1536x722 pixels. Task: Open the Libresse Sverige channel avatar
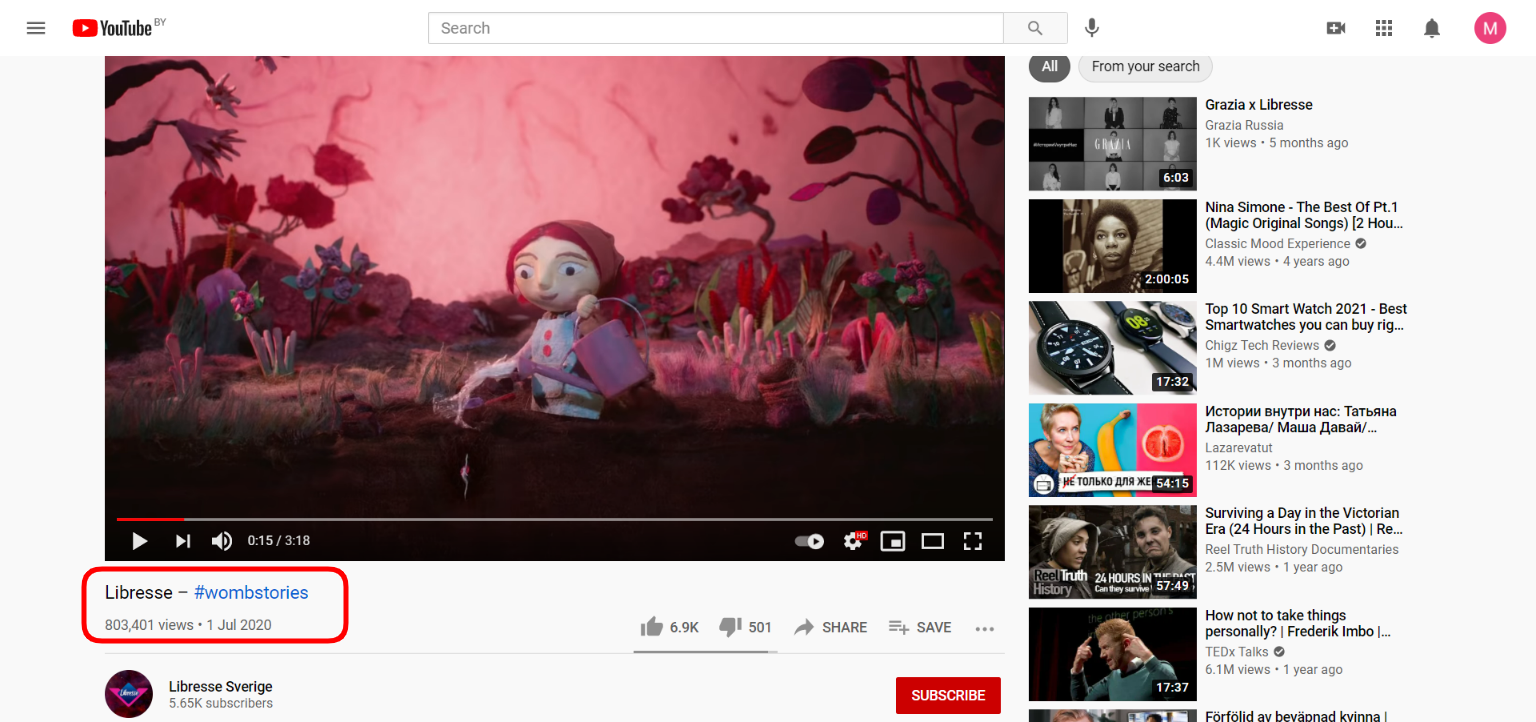point(129,694)
